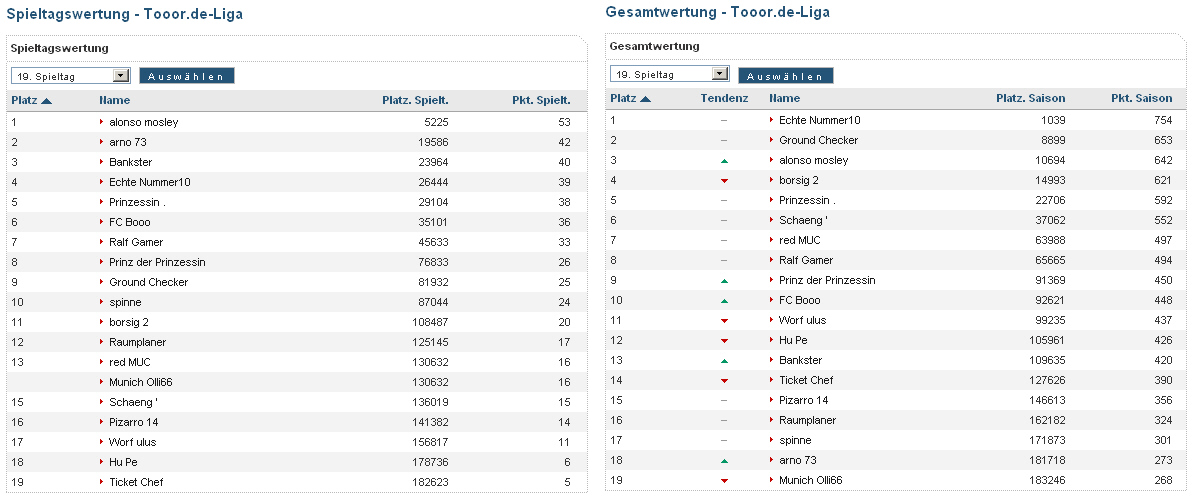The image size is (1197, 499).
Task: Open Prinz der Prinzessin in Spieltagswertung table
Action: tap(157, 262)
